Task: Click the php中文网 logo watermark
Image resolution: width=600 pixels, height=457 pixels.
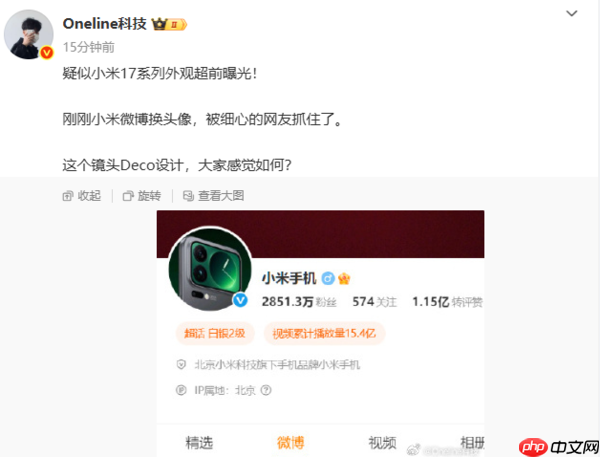Action: pos(559,447)
